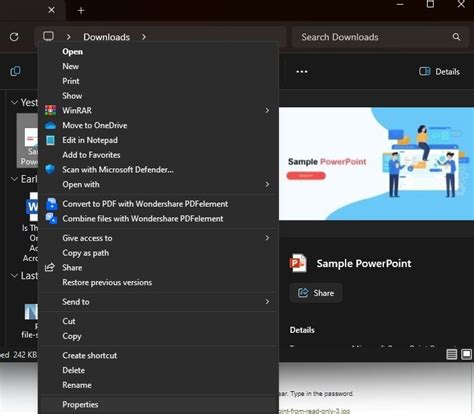
Task: Click the Word document icon in the file list
Action: point(32,207)
